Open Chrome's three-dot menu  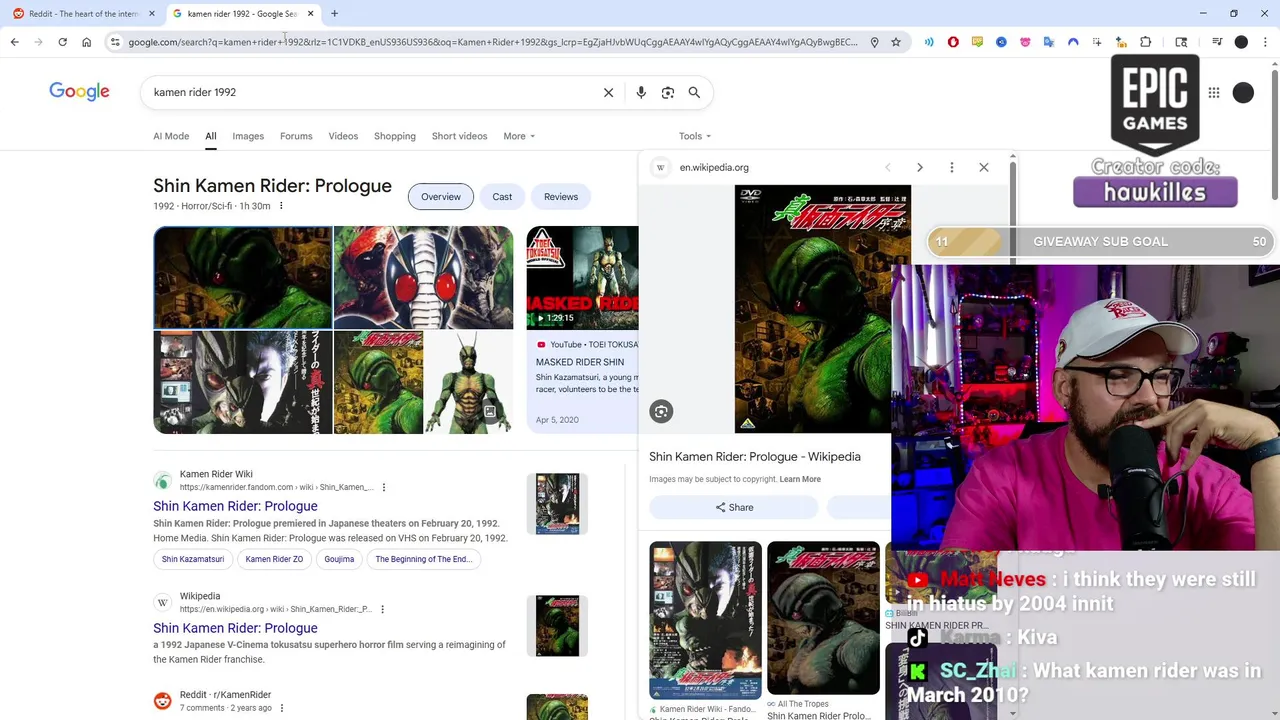[1265, 42]
